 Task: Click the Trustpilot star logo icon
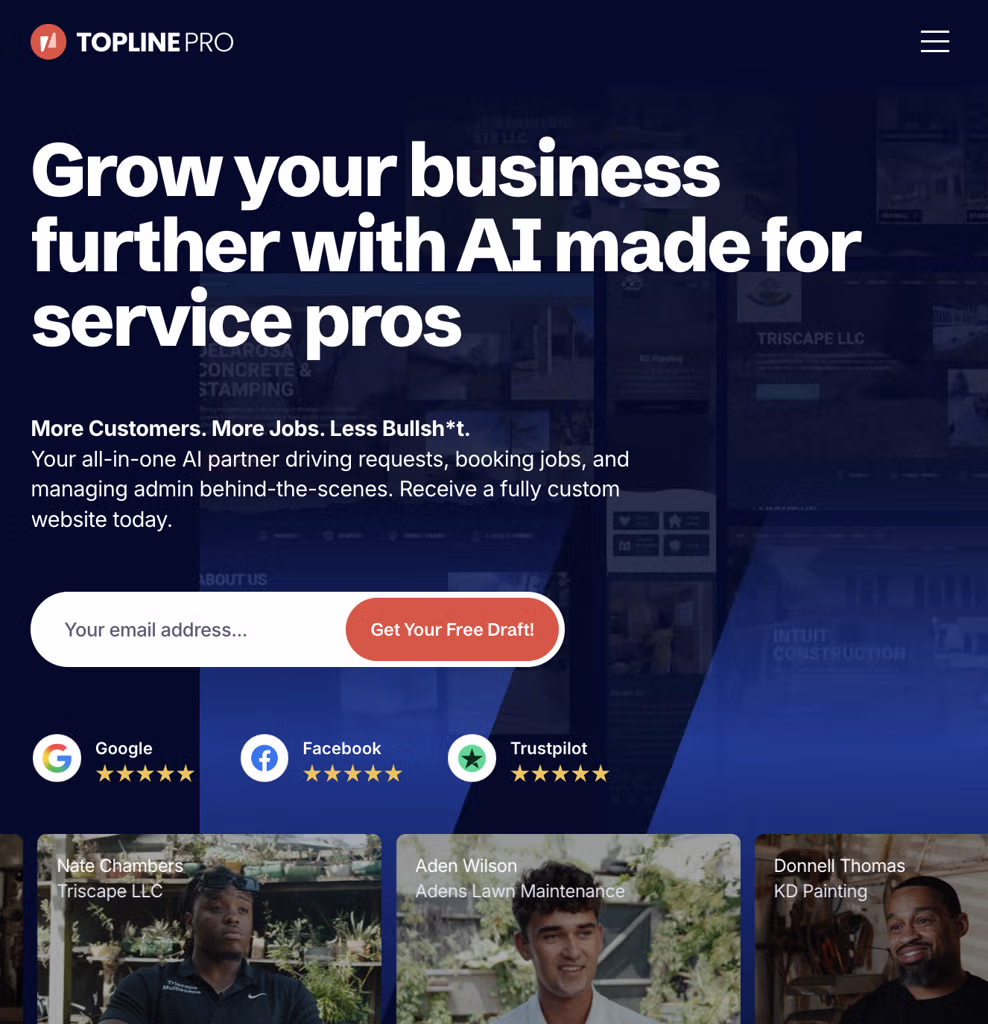471,758
